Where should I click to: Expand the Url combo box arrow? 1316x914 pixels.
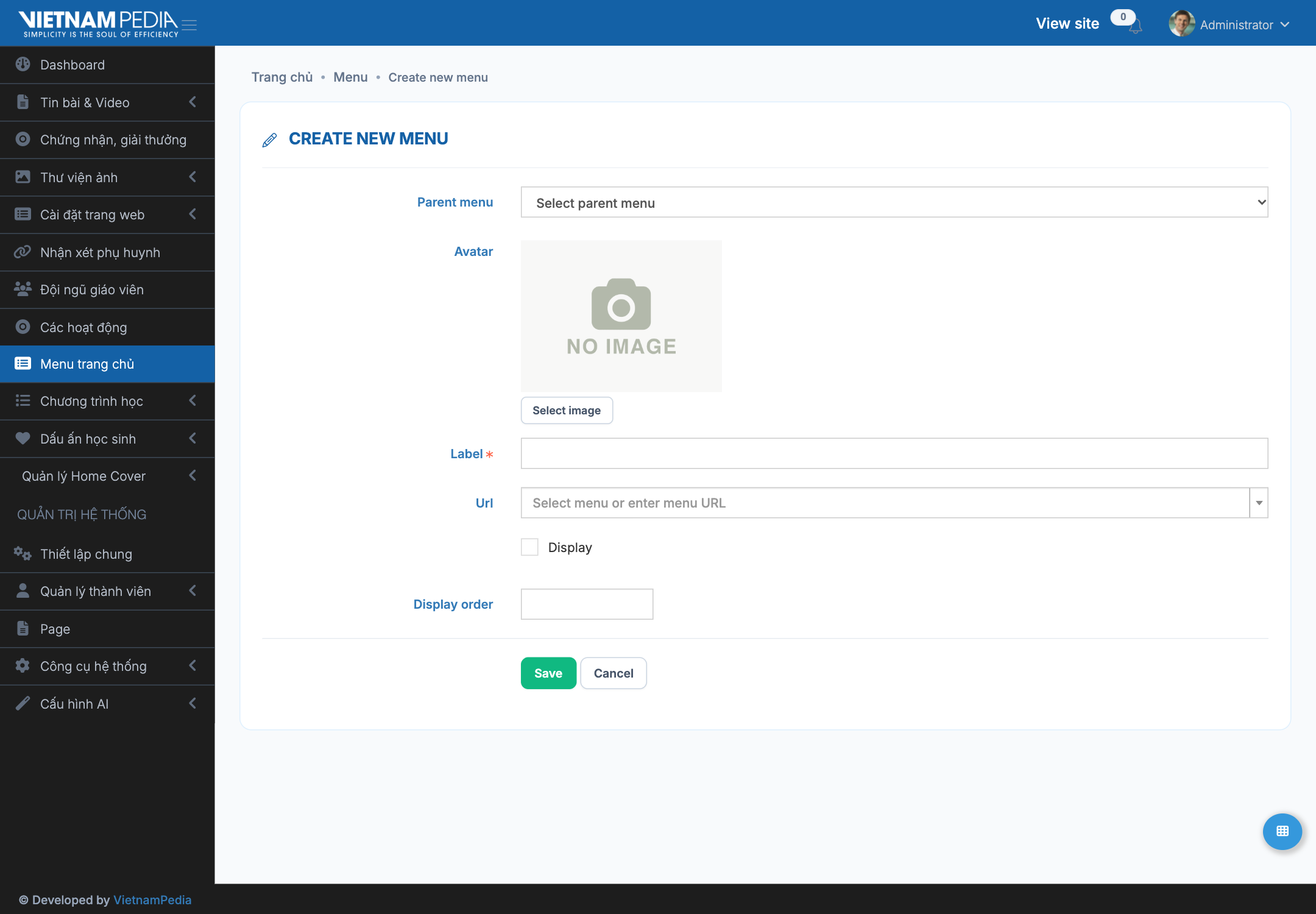[x=1259, y=503]
